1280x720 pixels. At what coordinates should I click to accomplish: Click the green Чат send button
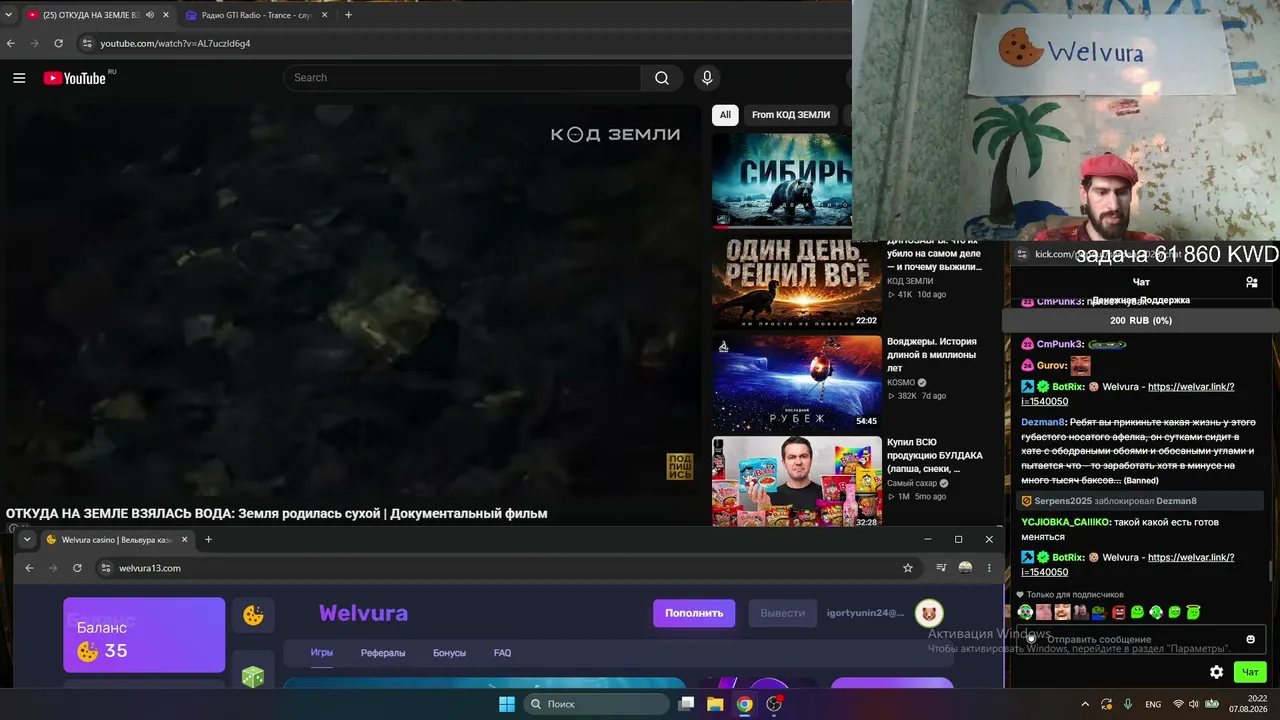1250,672
